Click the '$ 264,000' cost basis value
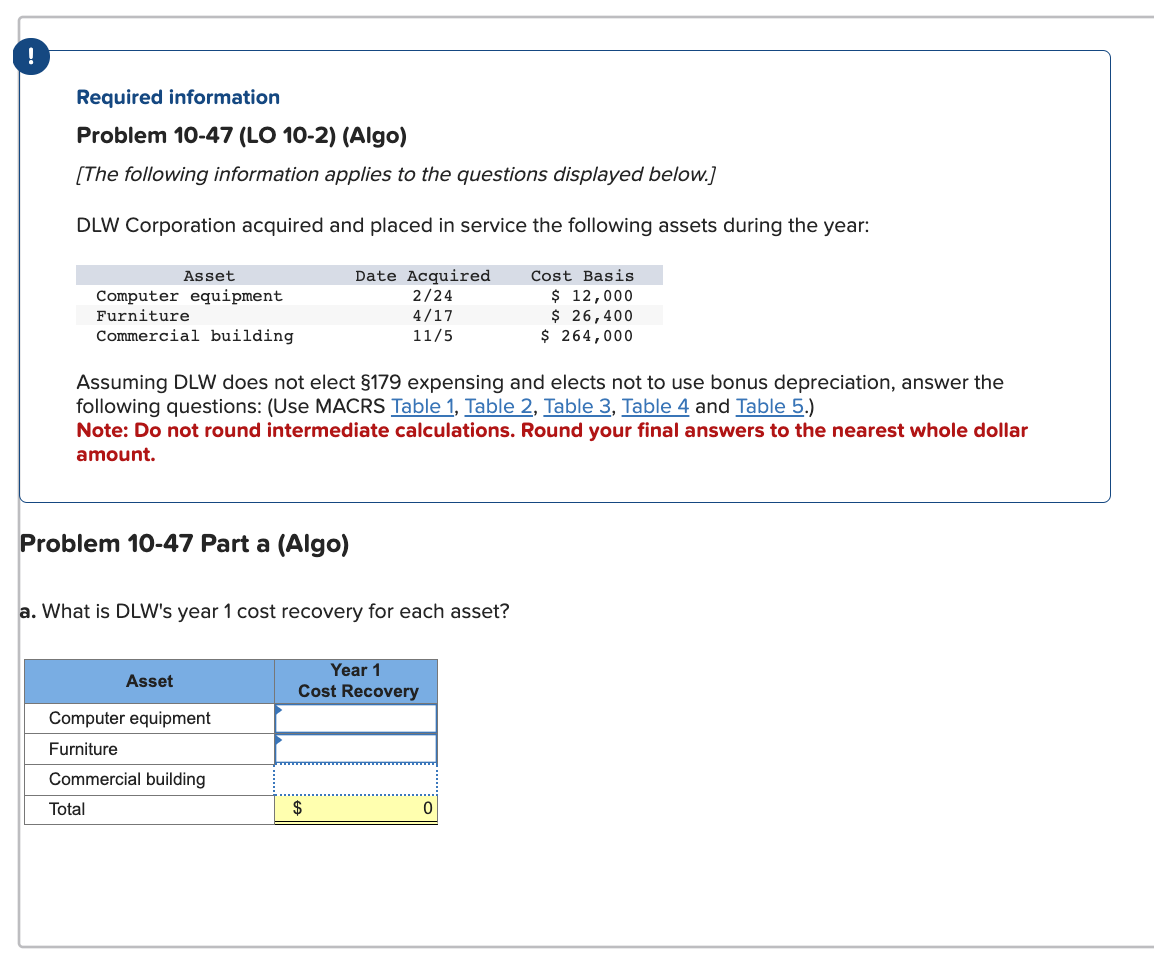 point(587,336)
